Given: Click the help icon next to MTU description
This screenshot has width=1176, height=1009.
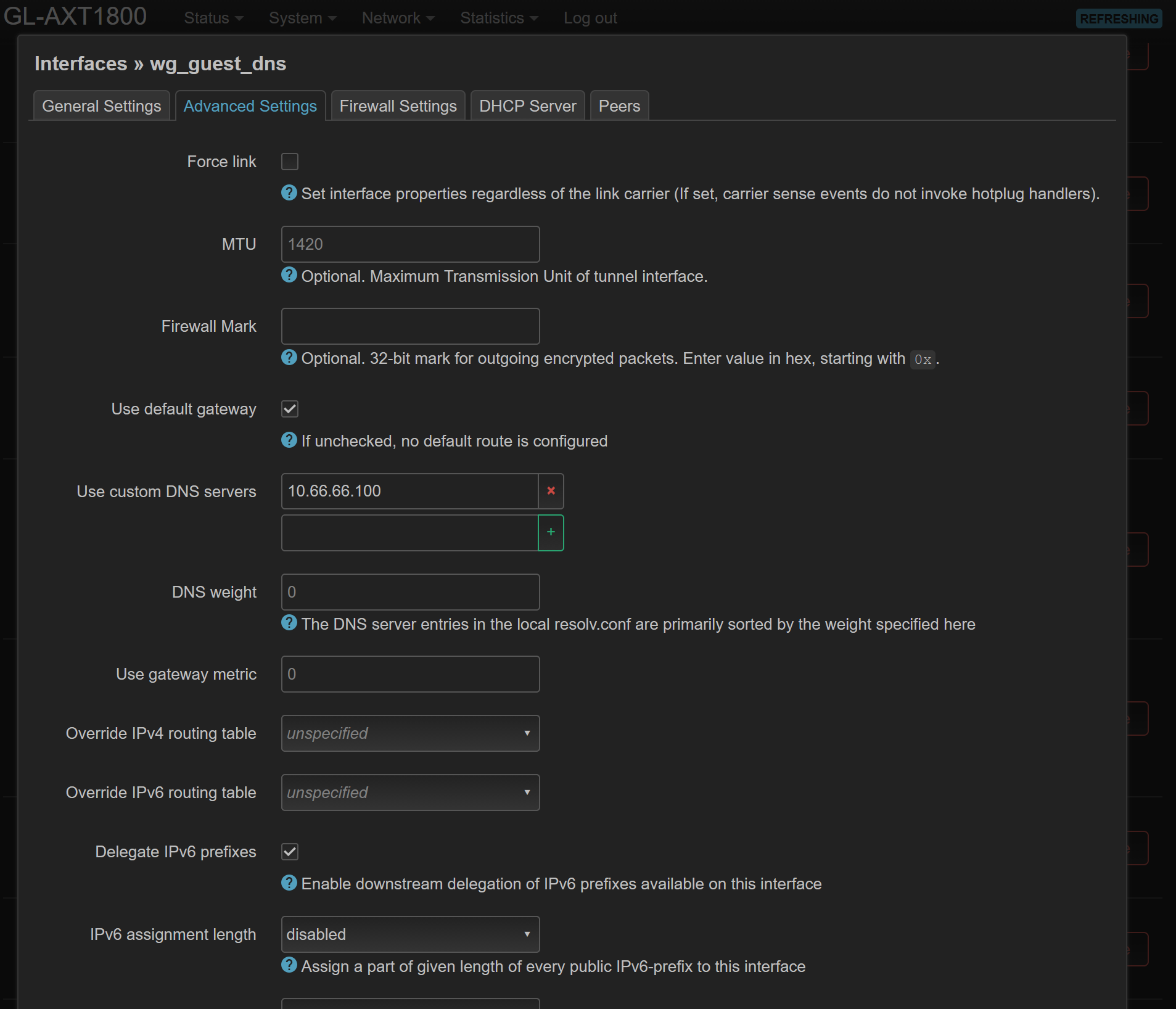Looking at the screenshot, I should coord(289,275).
